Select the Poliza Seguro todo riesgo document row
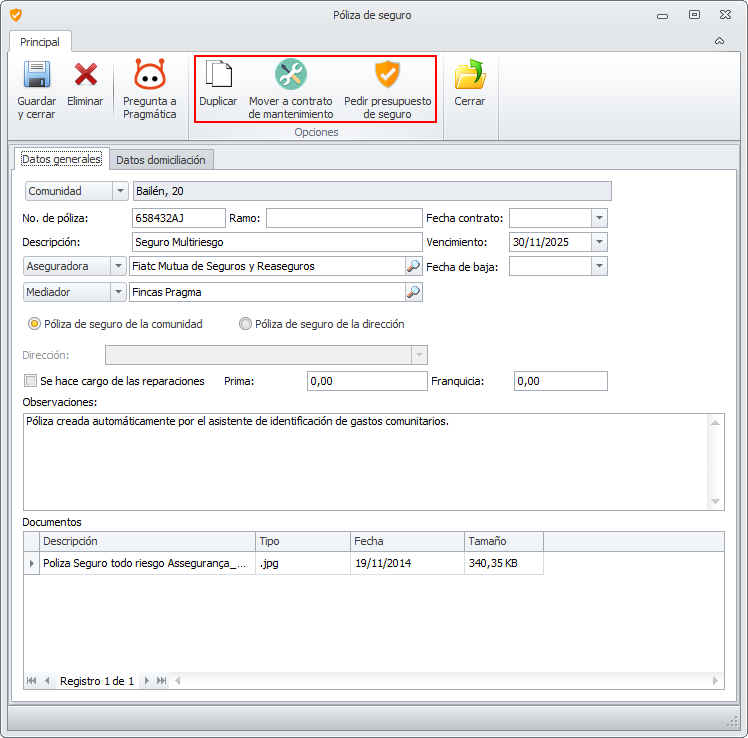The width and height of the screenshot is (748, 738). [x=144, y=564]
